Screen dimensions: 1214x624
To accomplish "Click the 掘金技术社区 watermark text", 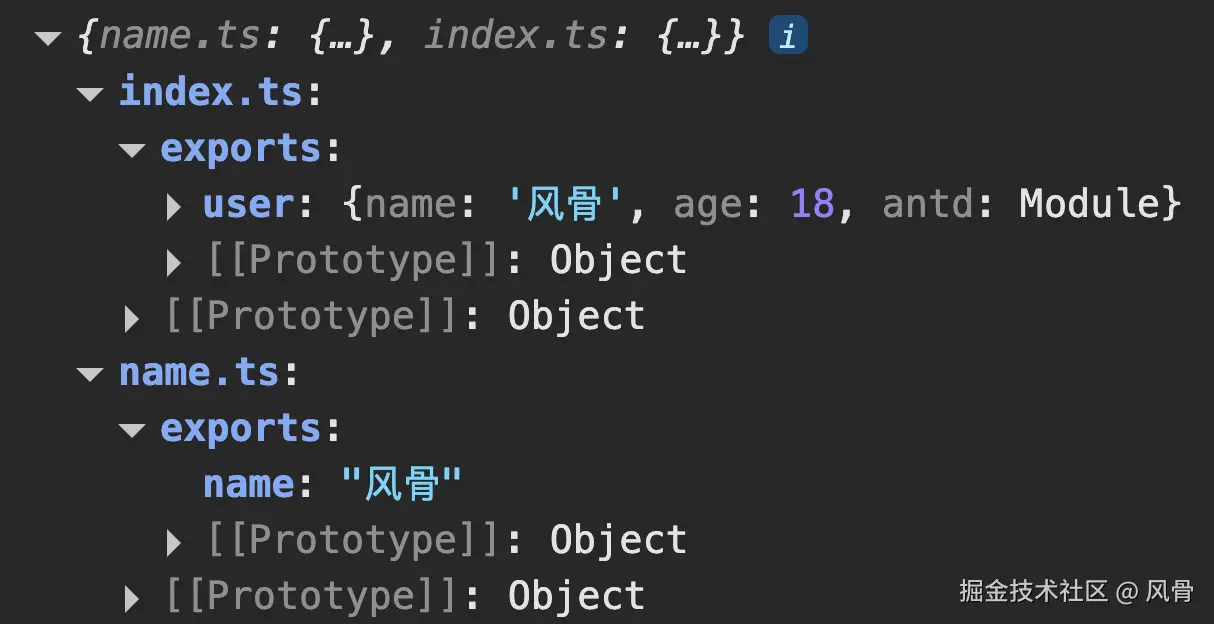I will [x=1034, y=591].
